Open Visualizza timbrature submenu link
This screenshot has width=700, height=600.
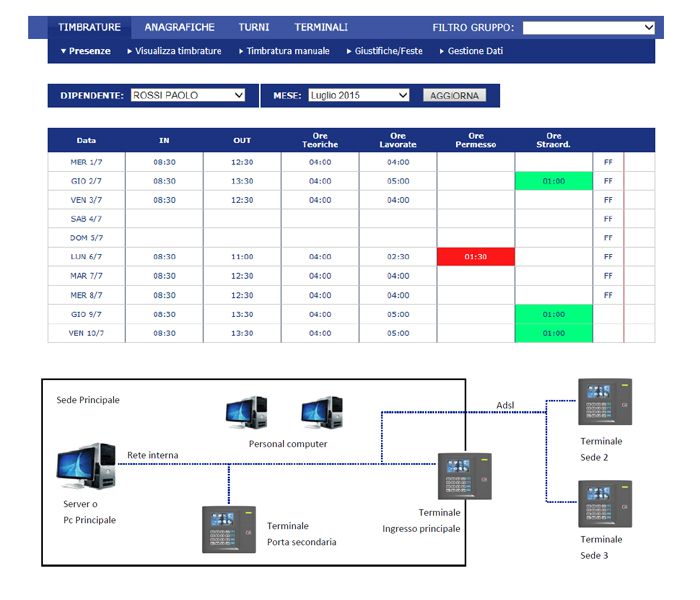click(x=174, y=51)
